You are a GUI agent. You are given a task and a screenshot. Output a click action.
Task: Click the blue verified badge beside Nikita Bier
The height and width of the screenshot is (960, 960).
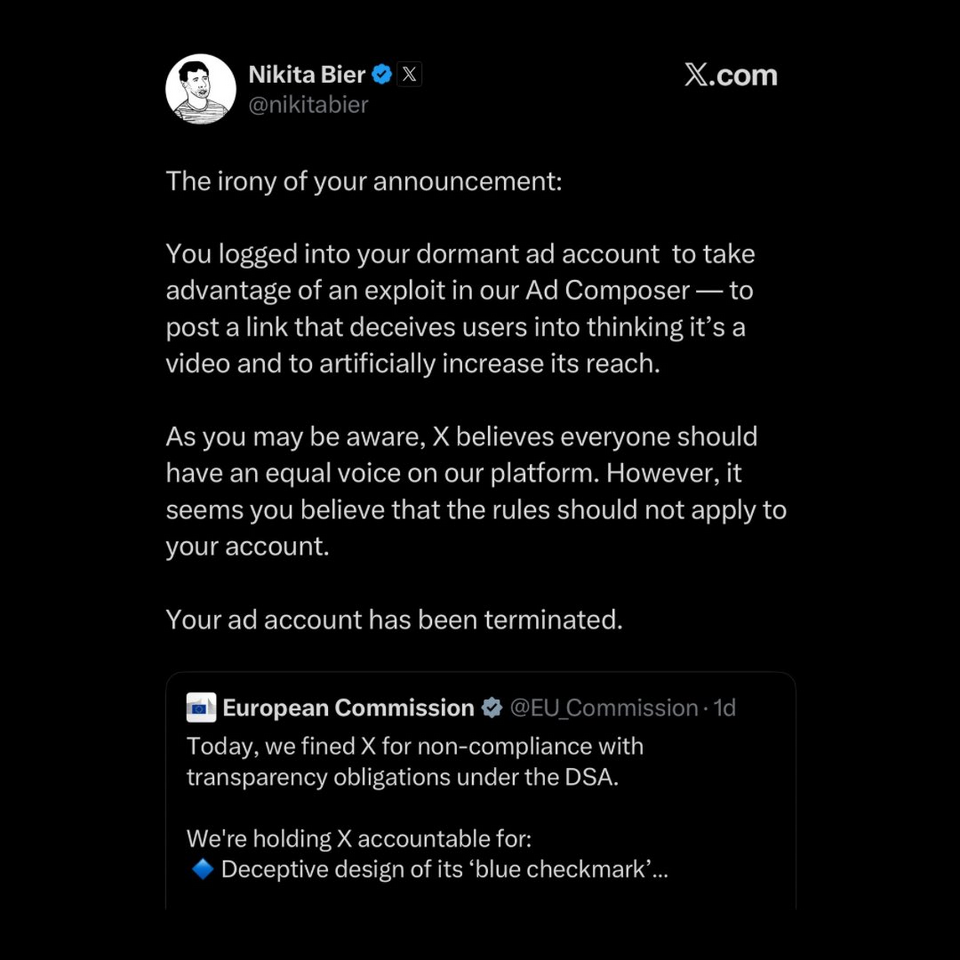[x=381, y=75]
